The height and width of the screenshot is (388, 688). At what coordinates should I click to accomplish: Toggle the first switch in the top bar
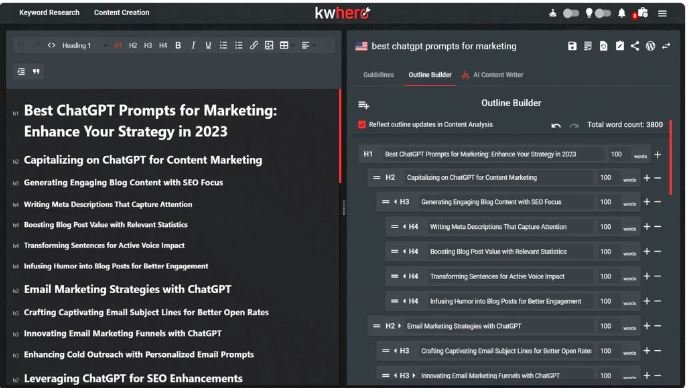point(571,13)
